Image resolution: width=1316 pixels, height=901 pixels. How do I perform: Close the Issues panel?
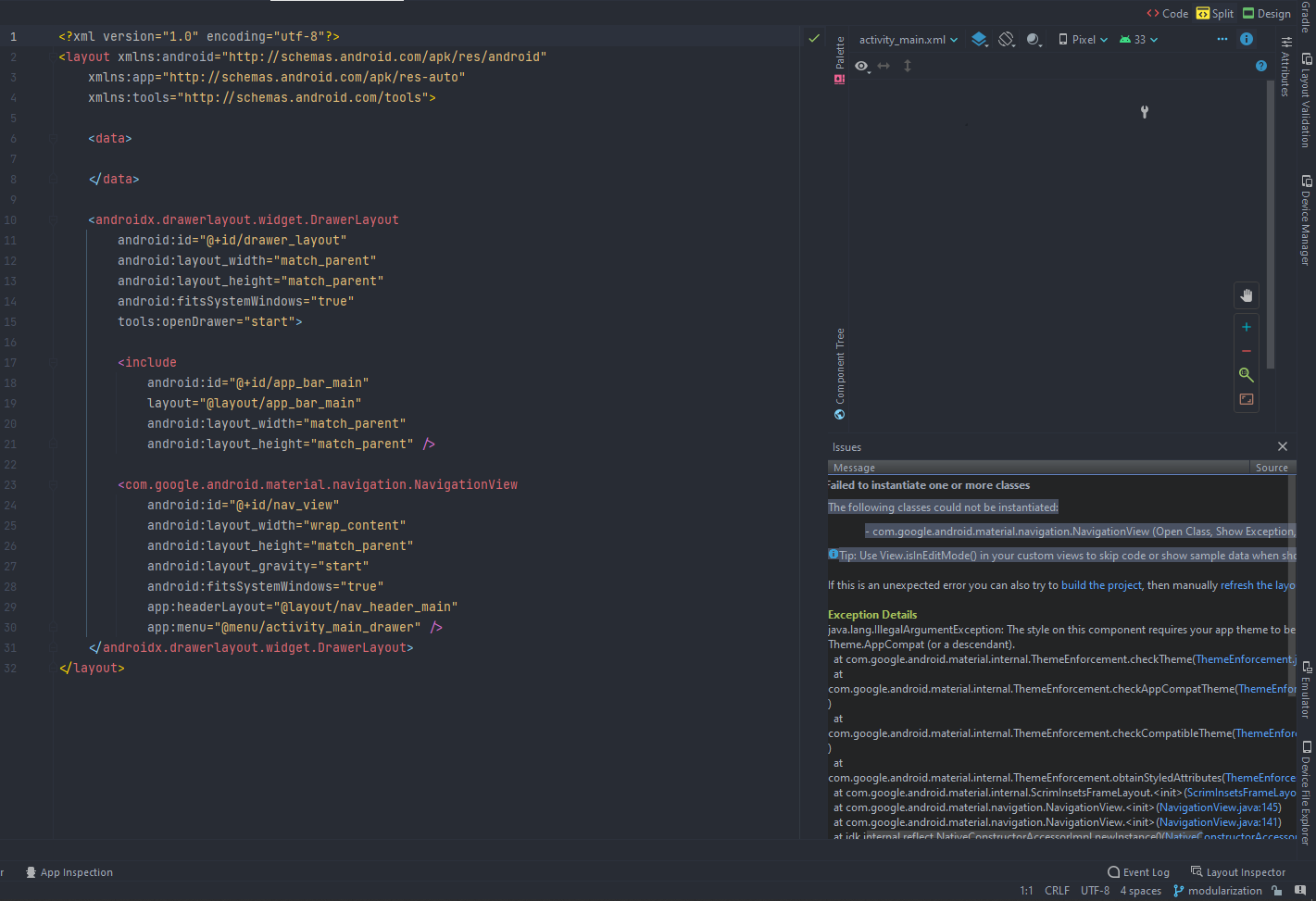pos(1282,446)
